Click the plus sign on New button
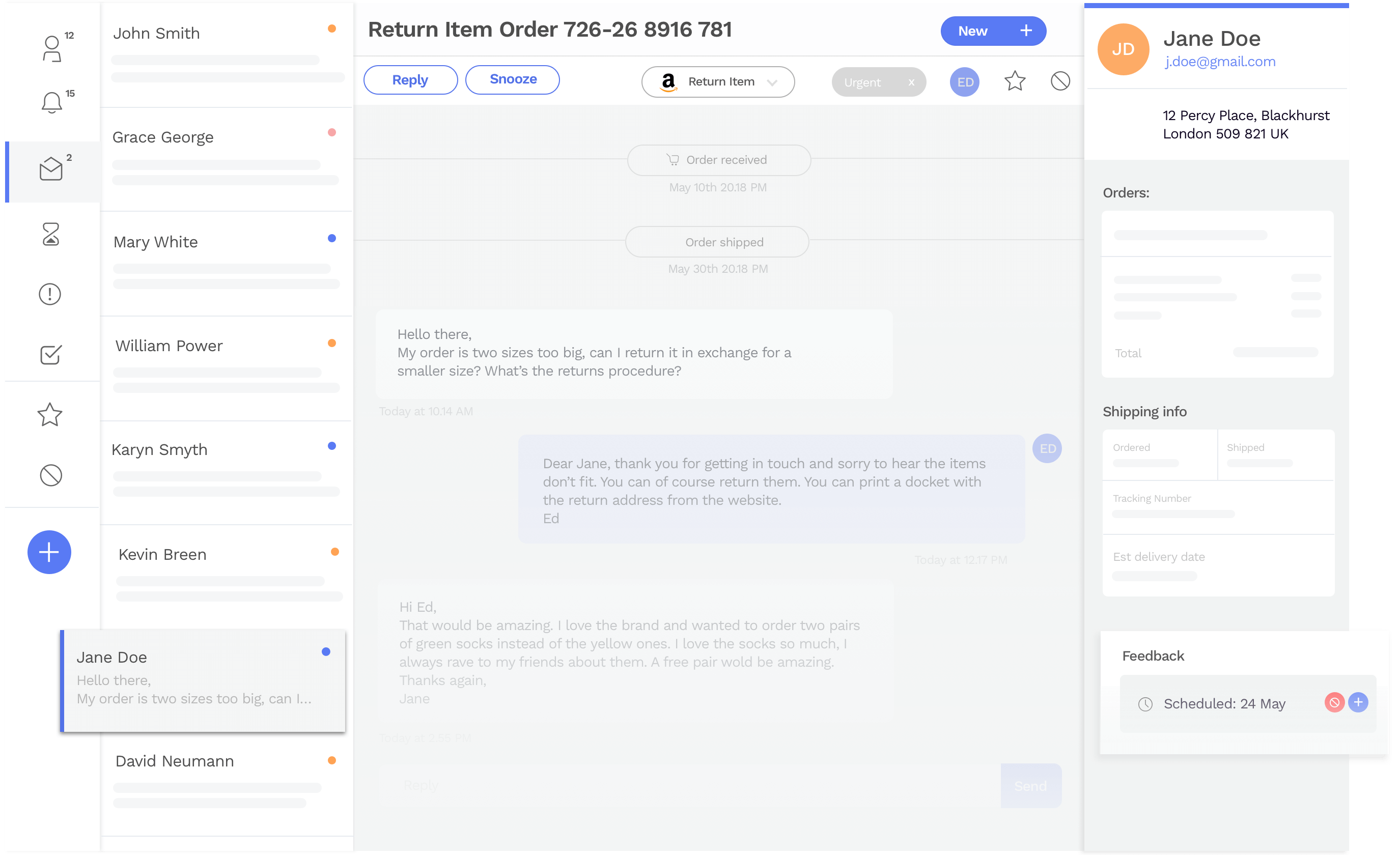 [1026, 31]
